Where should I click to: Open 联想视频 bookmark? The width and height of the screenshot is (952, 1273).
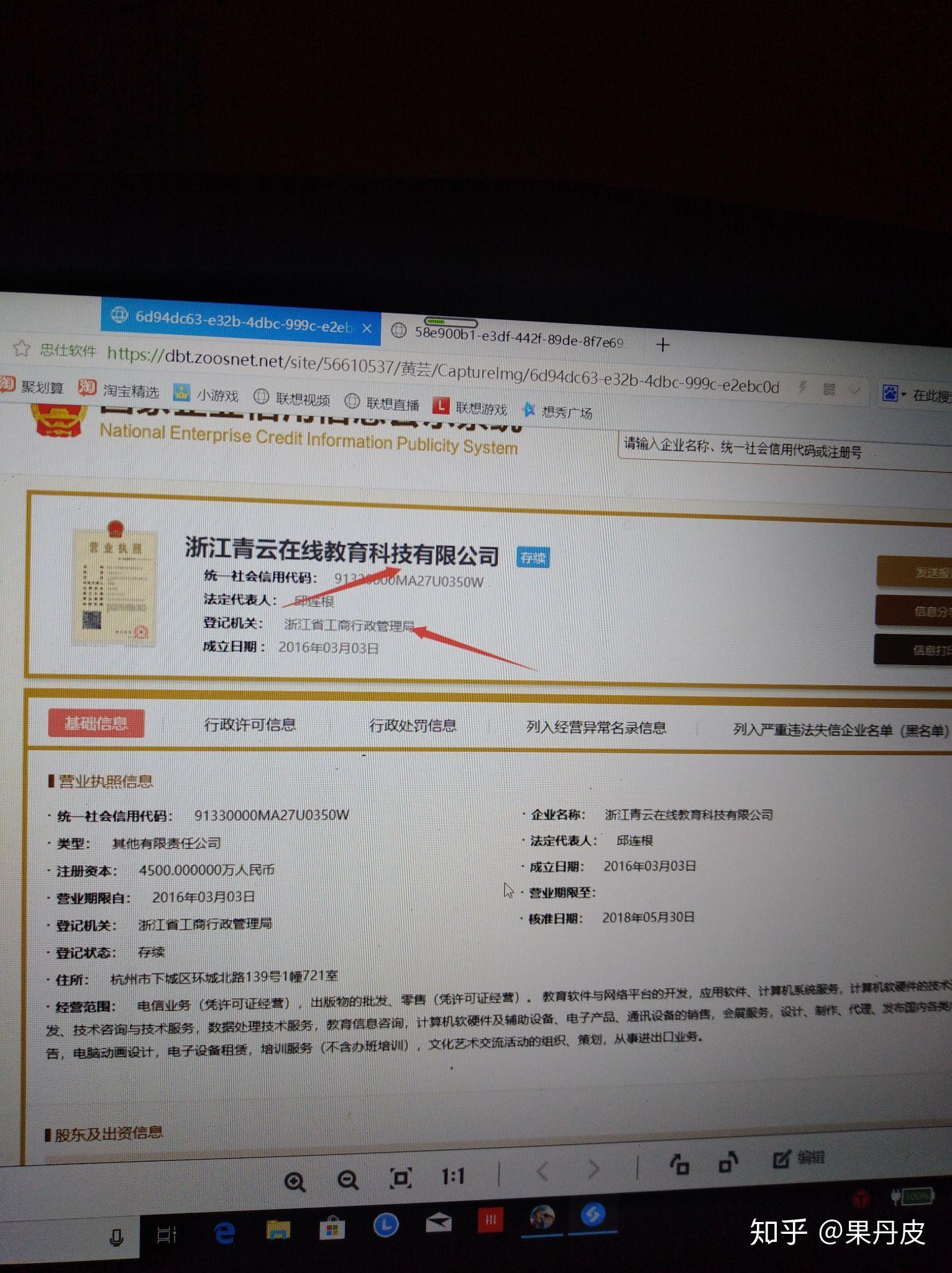292,398
